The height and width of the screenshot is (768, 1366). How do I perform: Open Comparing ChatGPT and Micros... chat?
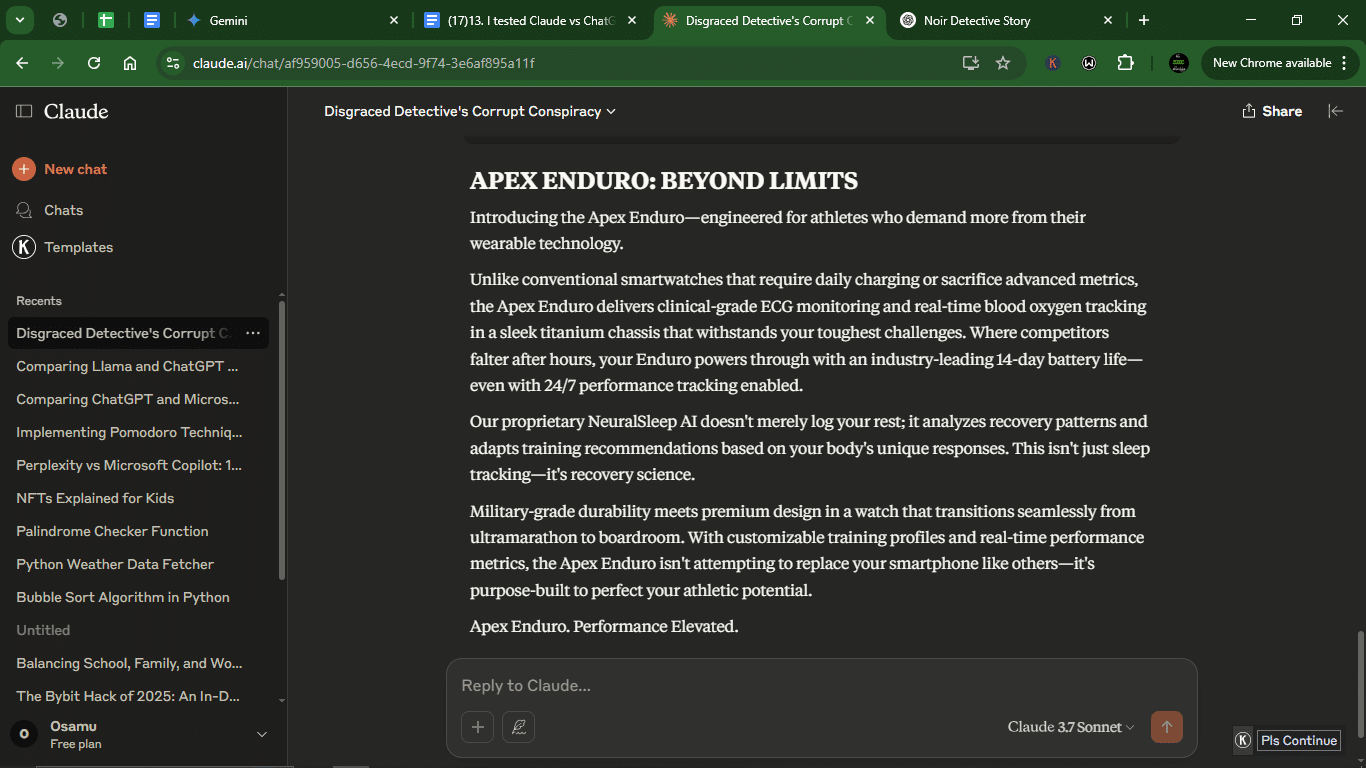[x=128, y=399]
